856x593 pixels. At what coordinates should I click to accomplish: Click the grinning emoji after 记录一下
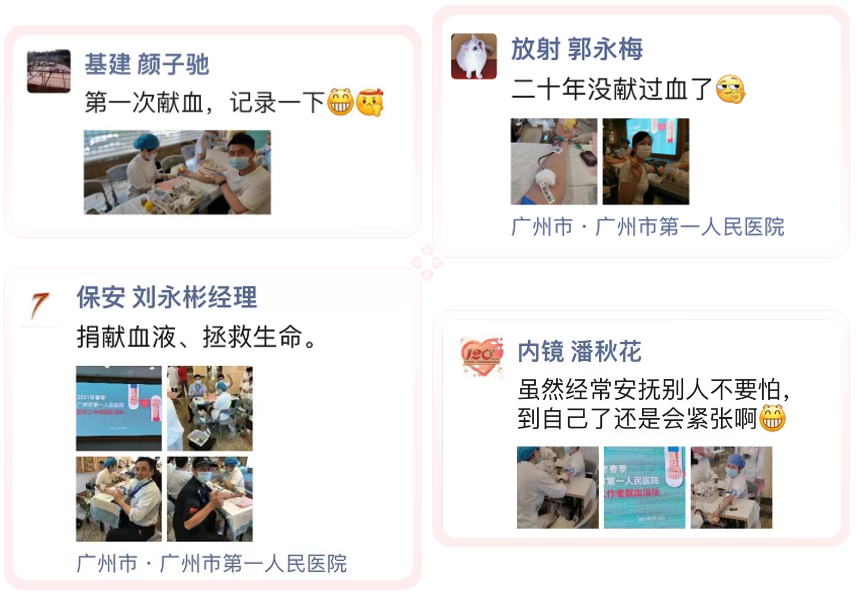340,102
